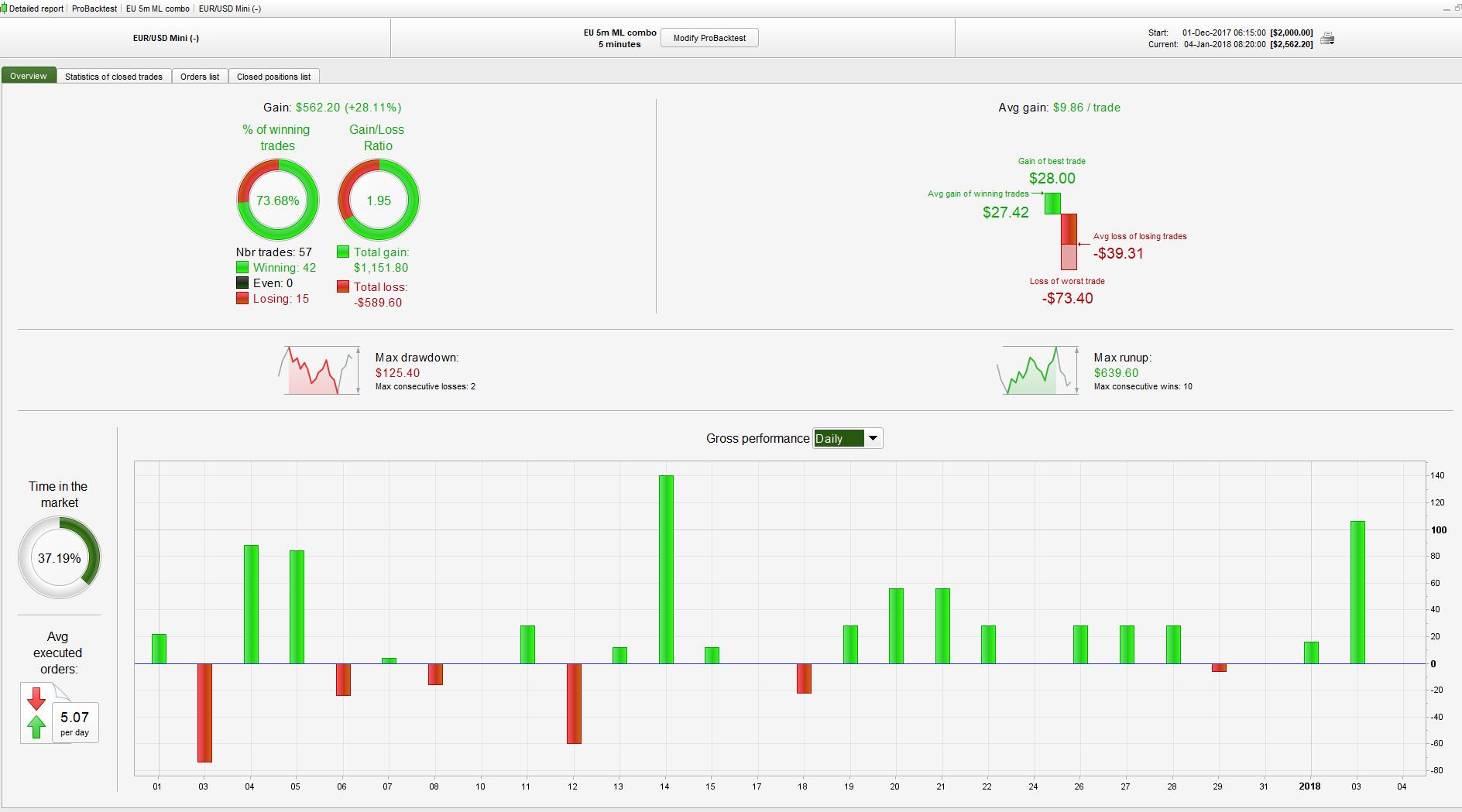Image resolution: width=1462 pixels, height=812 pixels.
Task: Click the $125.40 max drawdown value
Action: tap(397, 372)
